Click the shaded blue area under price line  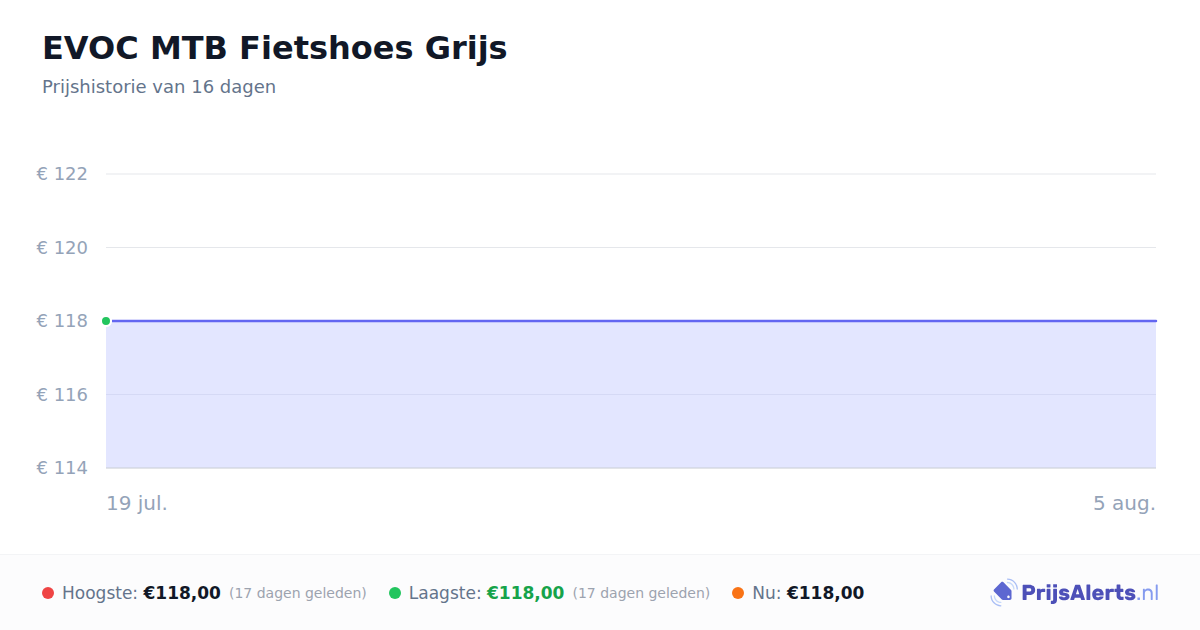pyautogui.click(x=631, y=395)
